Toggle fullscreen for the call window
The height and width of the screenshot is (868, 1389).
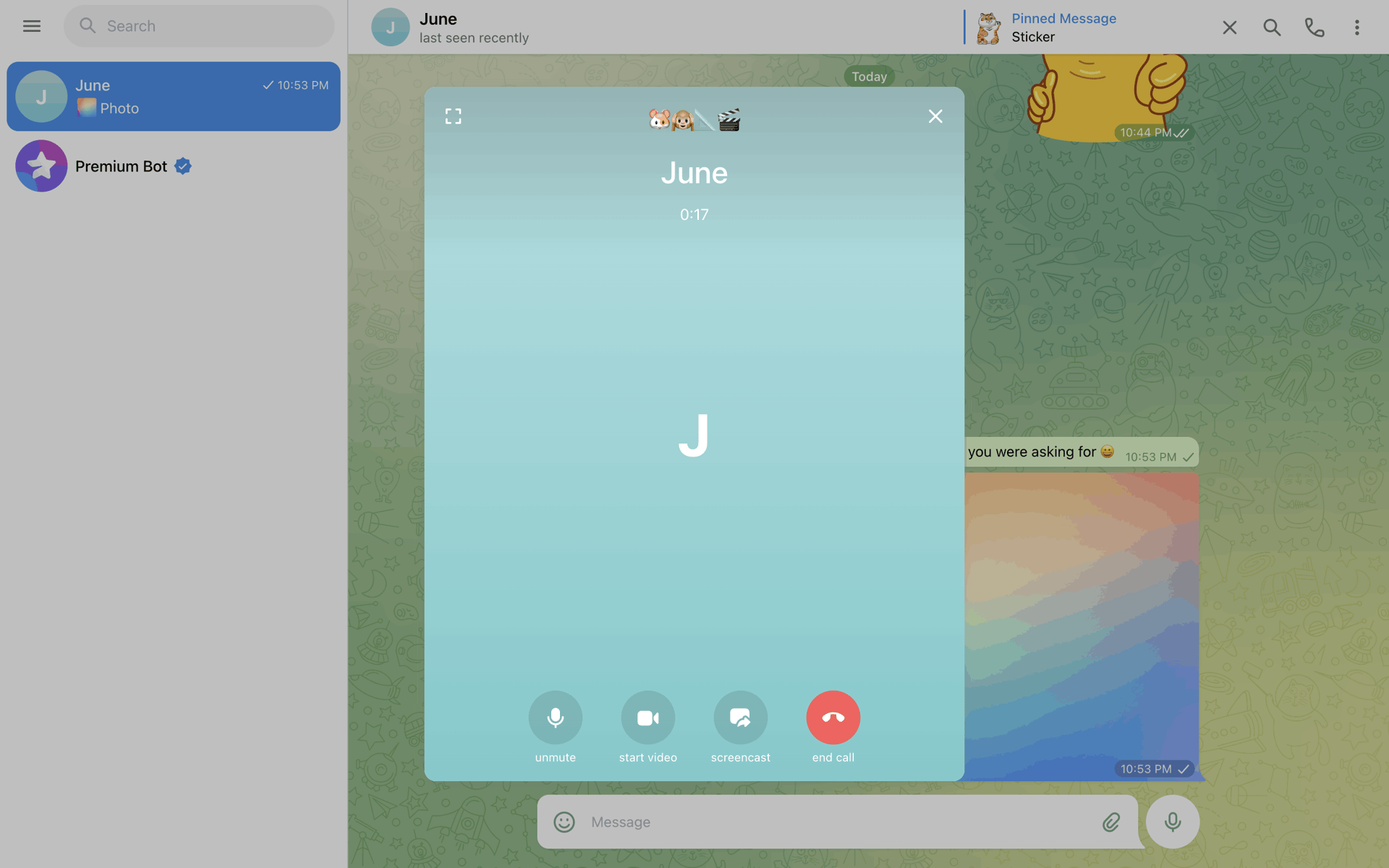click(x=453, y=116)
